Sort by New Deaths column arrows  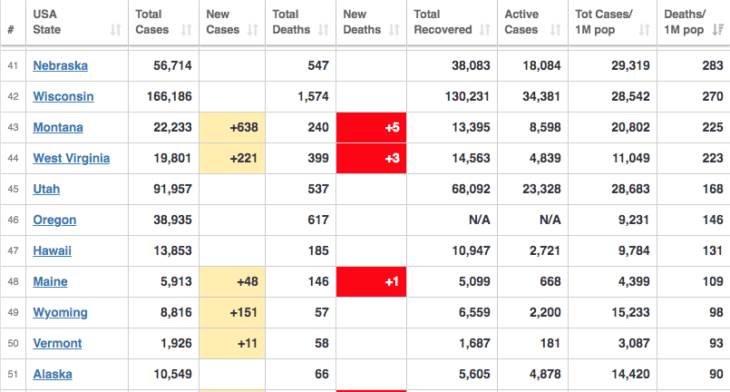coord(394,30)
